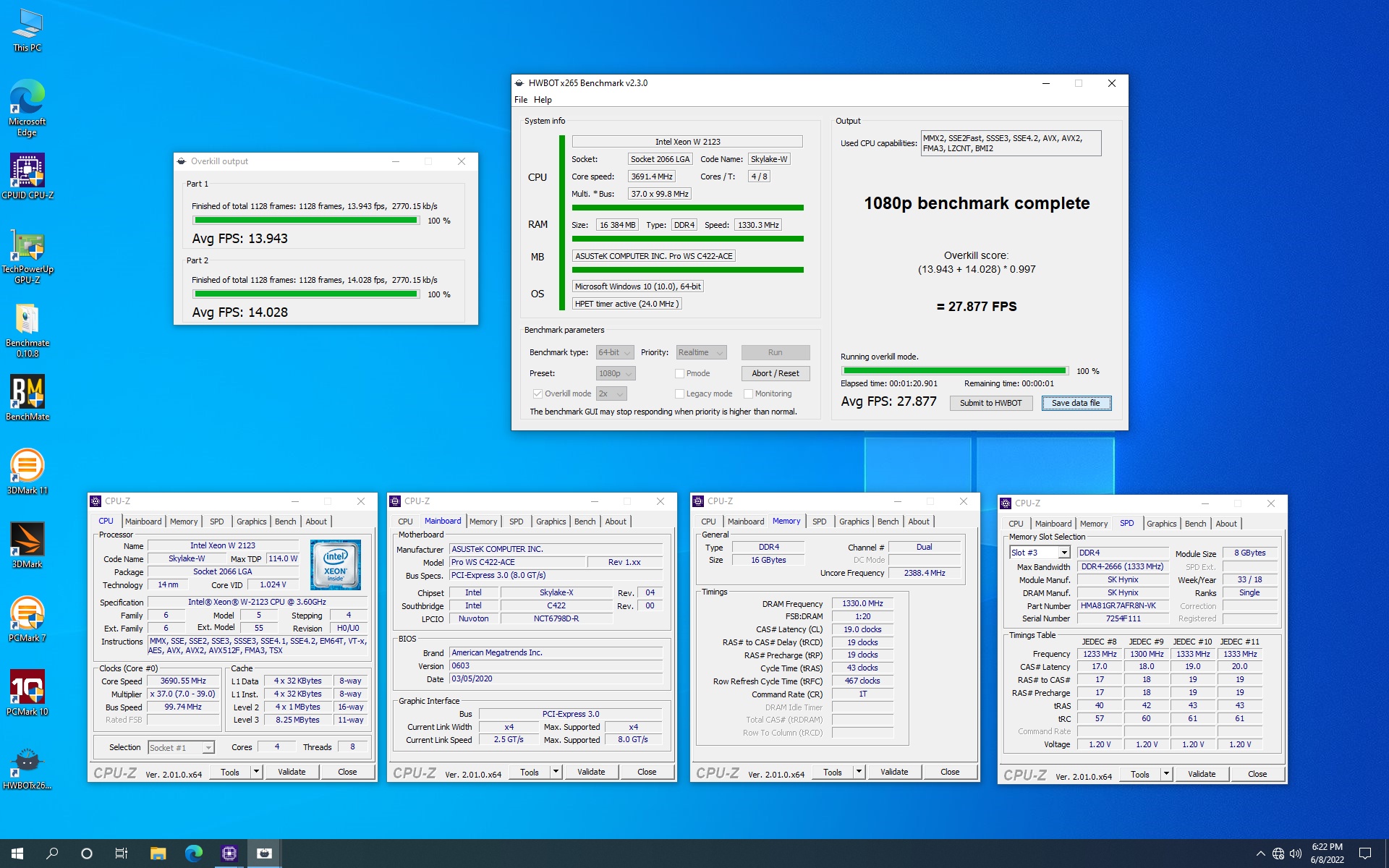Open HWBOTx26 desktop shortcut

click(27, 767)
